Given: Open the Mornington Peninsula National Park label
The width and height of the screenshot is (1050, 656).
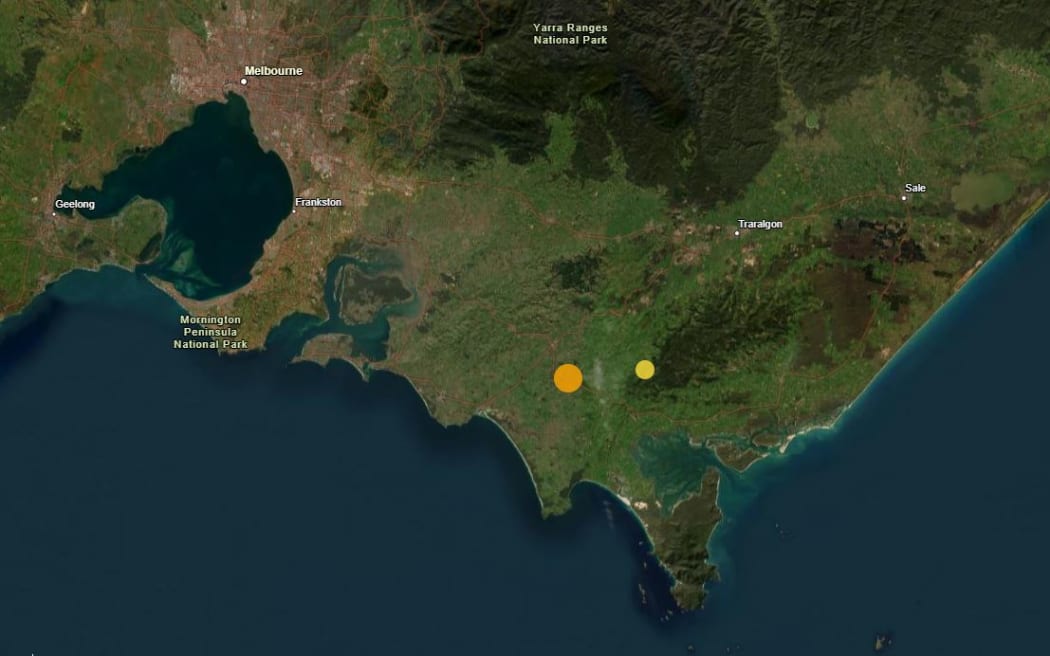Looking at the screenshot, I should point(210,331).
